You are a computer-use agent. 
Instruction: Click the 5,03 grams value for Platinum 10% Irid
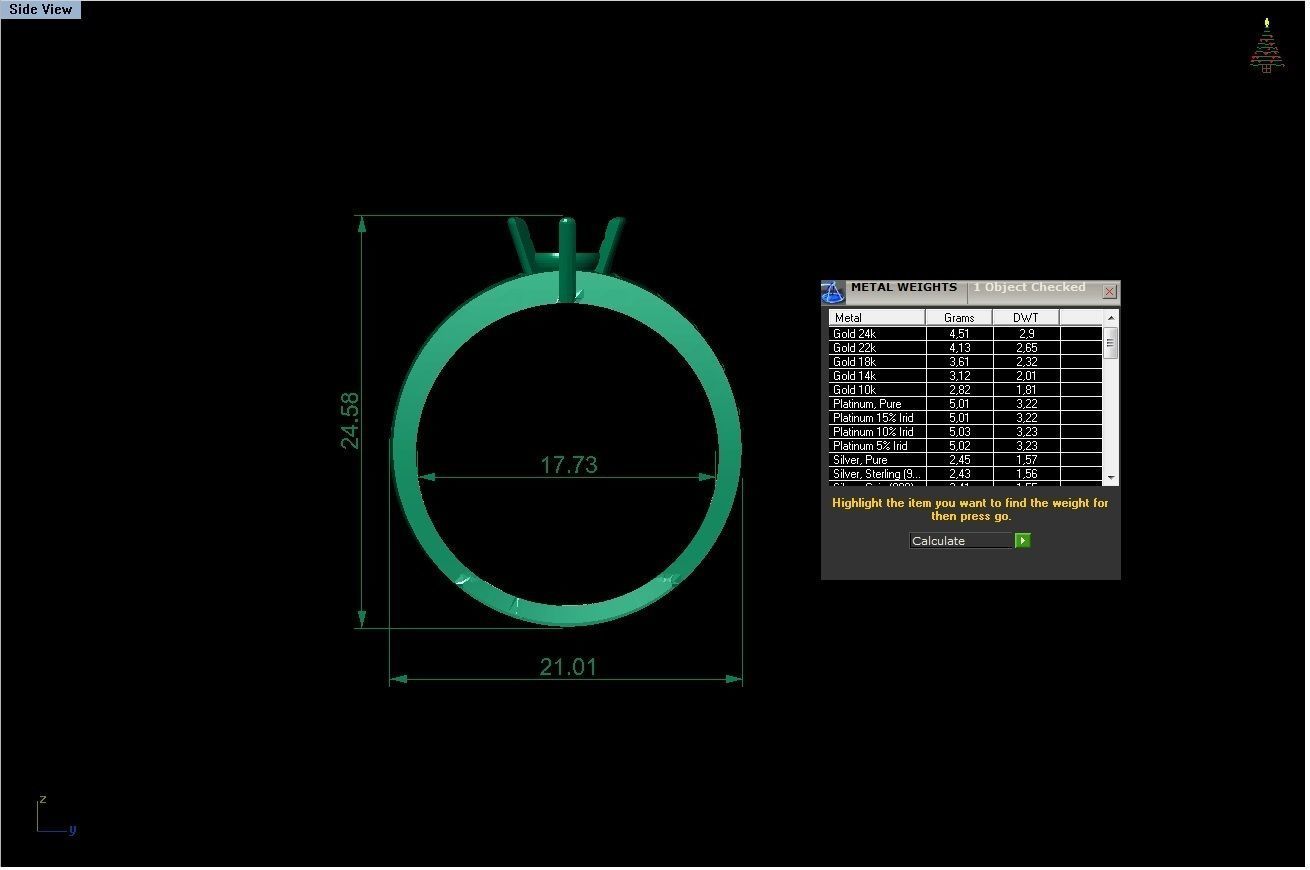(959, 432)
